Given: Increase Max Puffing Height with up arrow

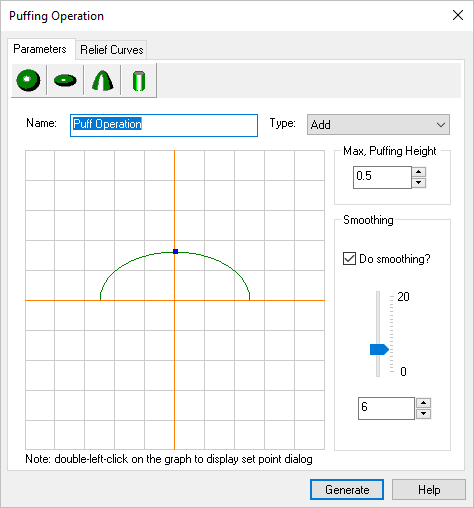Looking at the screenshot, I should 419,172.
